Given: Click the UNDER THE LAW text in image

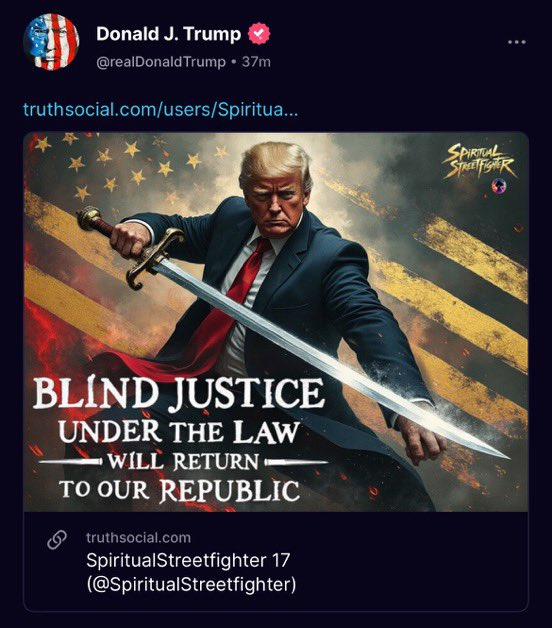Looking at the screenshot, I should click(x=179, y=432).
